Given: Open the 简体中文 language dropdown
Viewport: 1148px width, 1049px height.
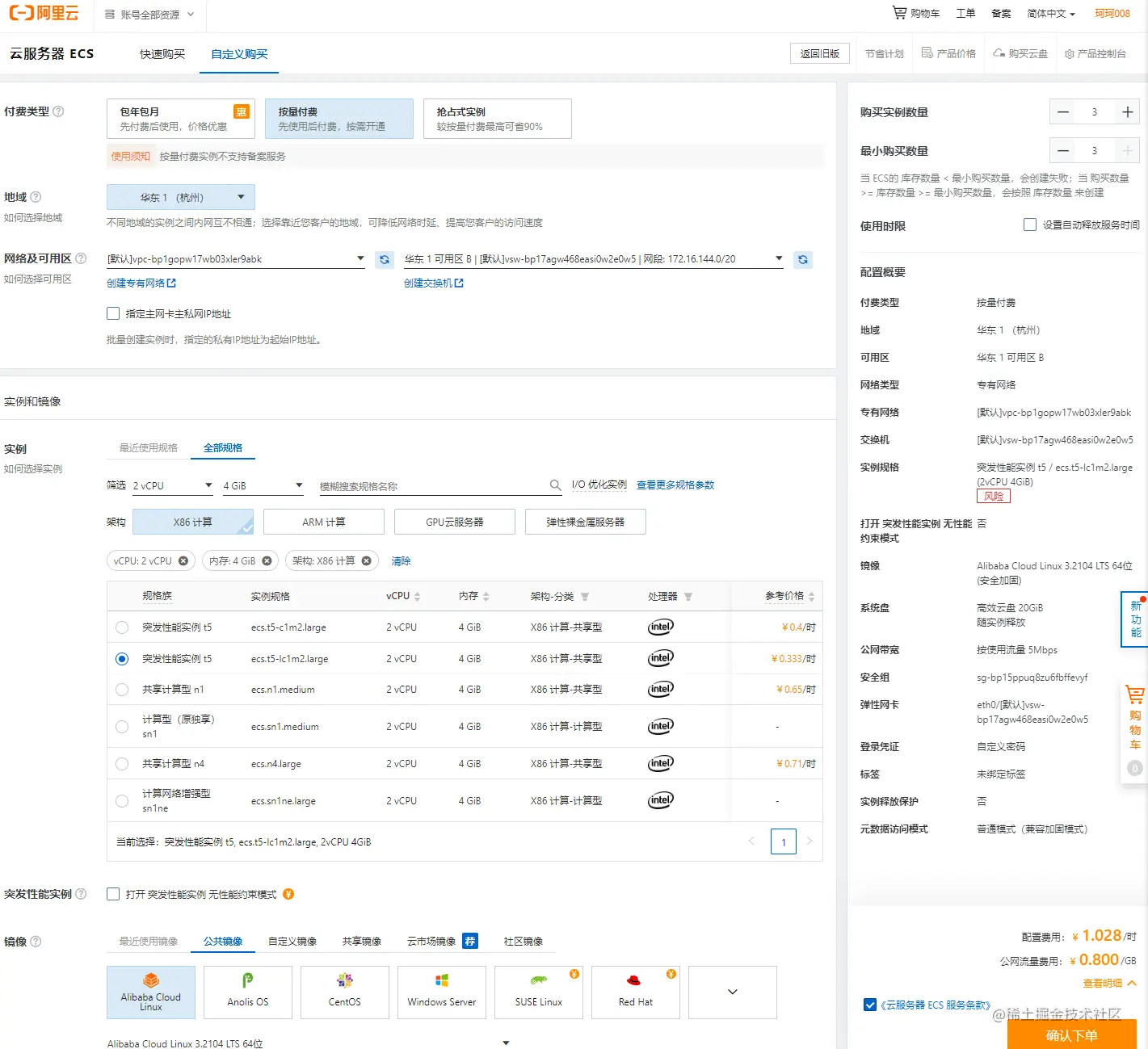Looking at the screenshot, I should point(1051,14).
